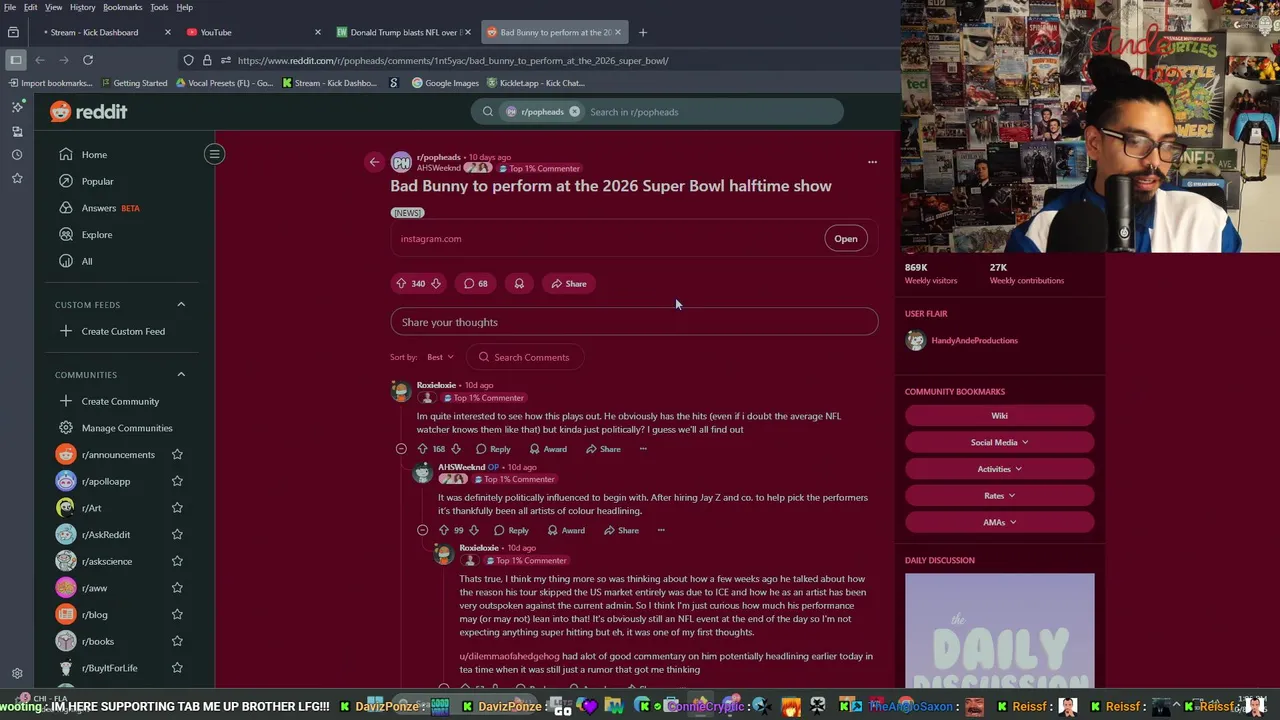Expand the Social Media bookmark dropdown
Image resolution: width=1280 pixels, height=720 pixels.
coord(999,442)
